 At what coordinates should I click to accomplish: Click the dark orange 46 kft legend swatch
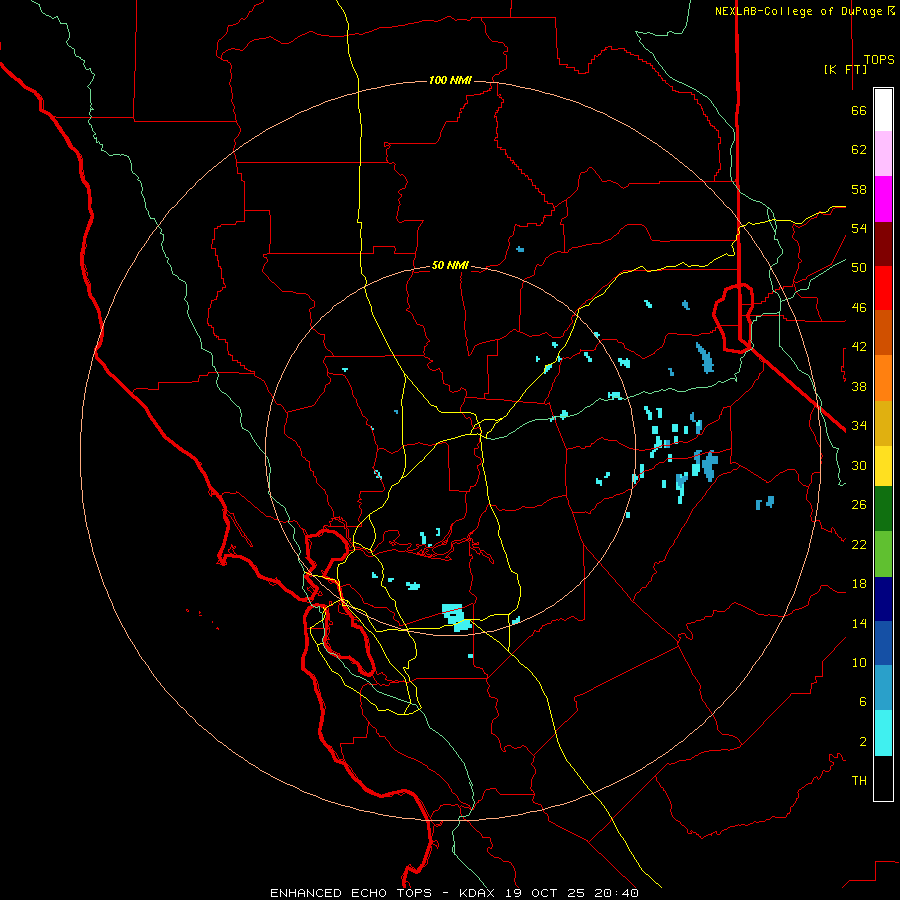coord(883,332)
